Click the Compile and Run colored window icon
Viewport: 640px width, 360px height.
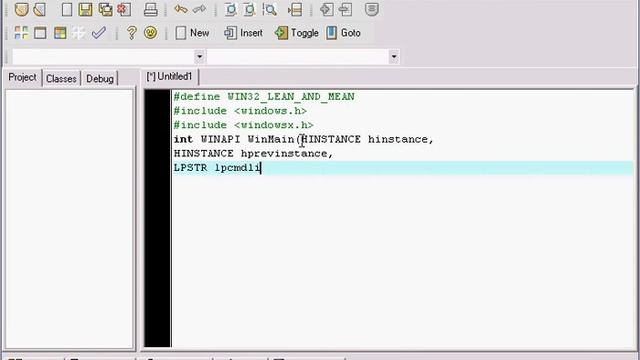60,33
